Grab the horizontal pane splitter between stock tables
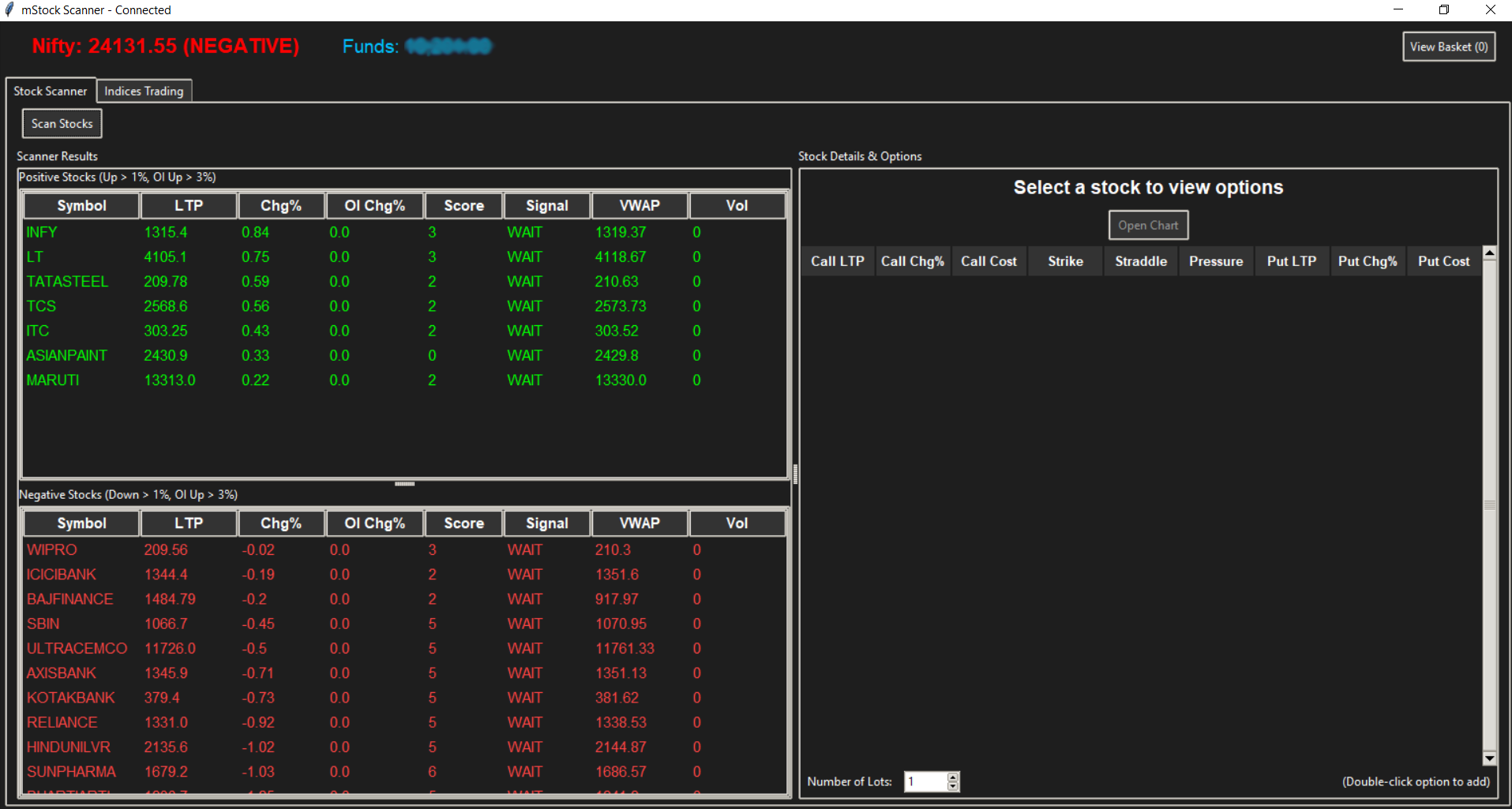Viewport: 1512px width, 809px height. (404, 484)
